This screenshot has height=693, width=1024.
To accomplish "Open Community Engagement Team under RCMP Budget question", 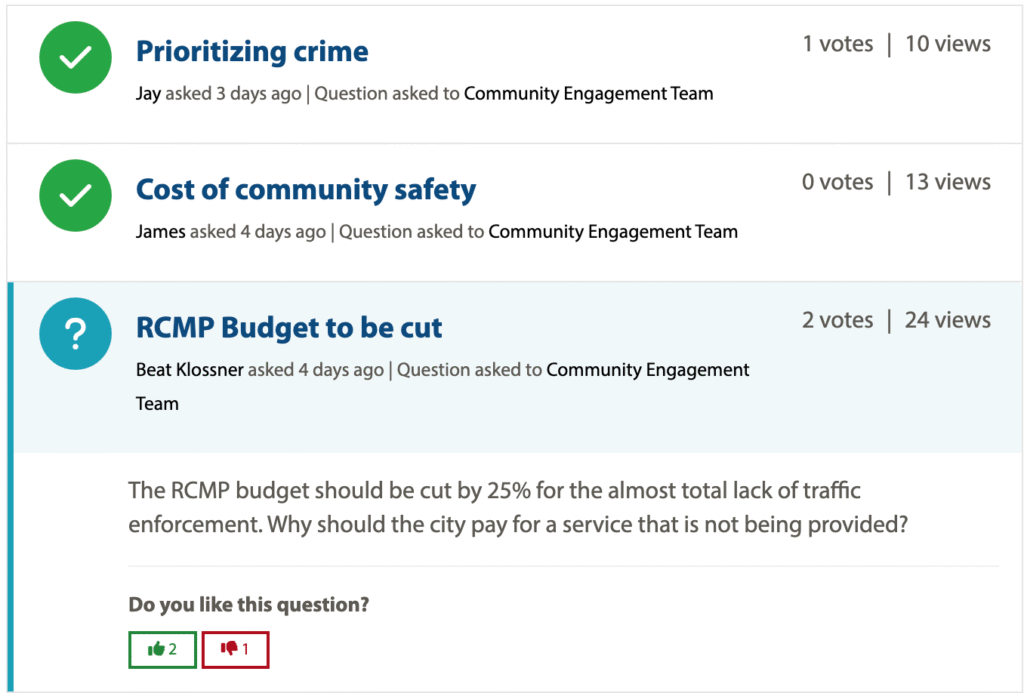I will tap(647, 370).
